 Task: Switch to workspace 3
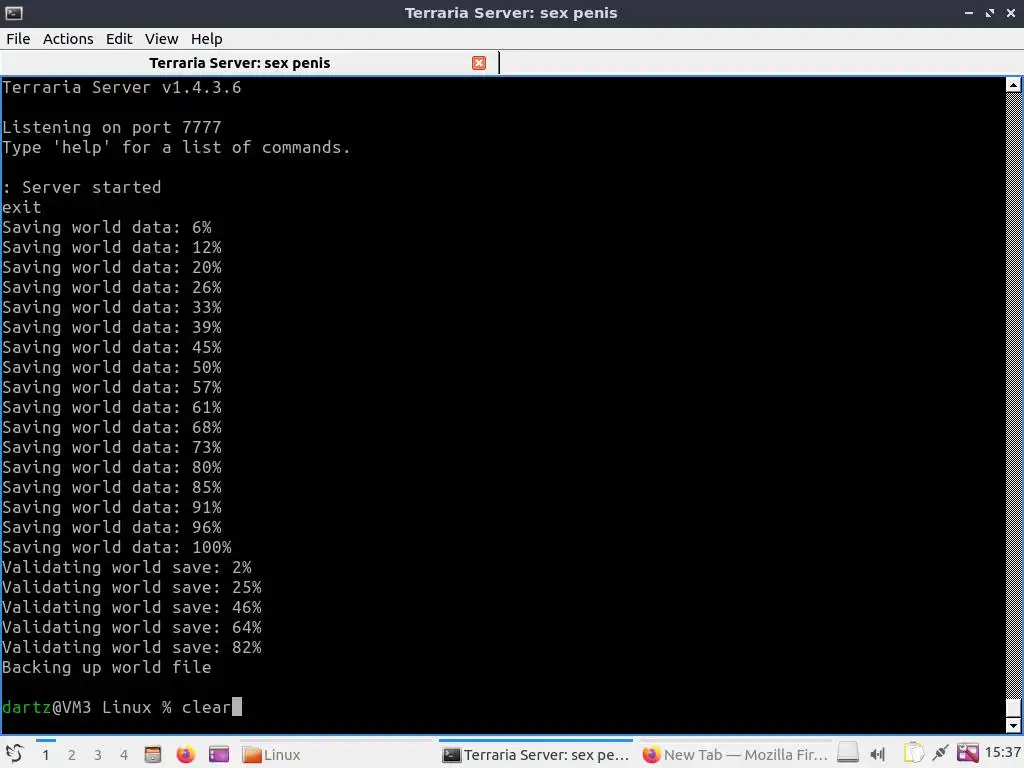click(98, 755)
